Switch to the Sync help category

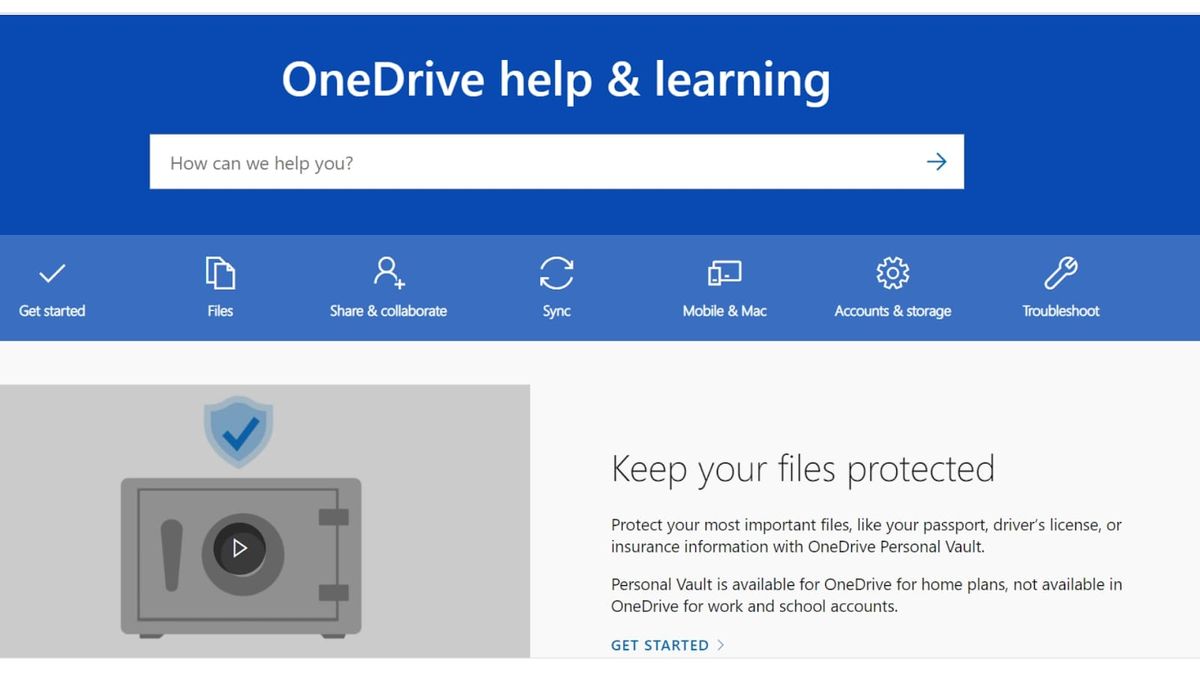[556, 310]
